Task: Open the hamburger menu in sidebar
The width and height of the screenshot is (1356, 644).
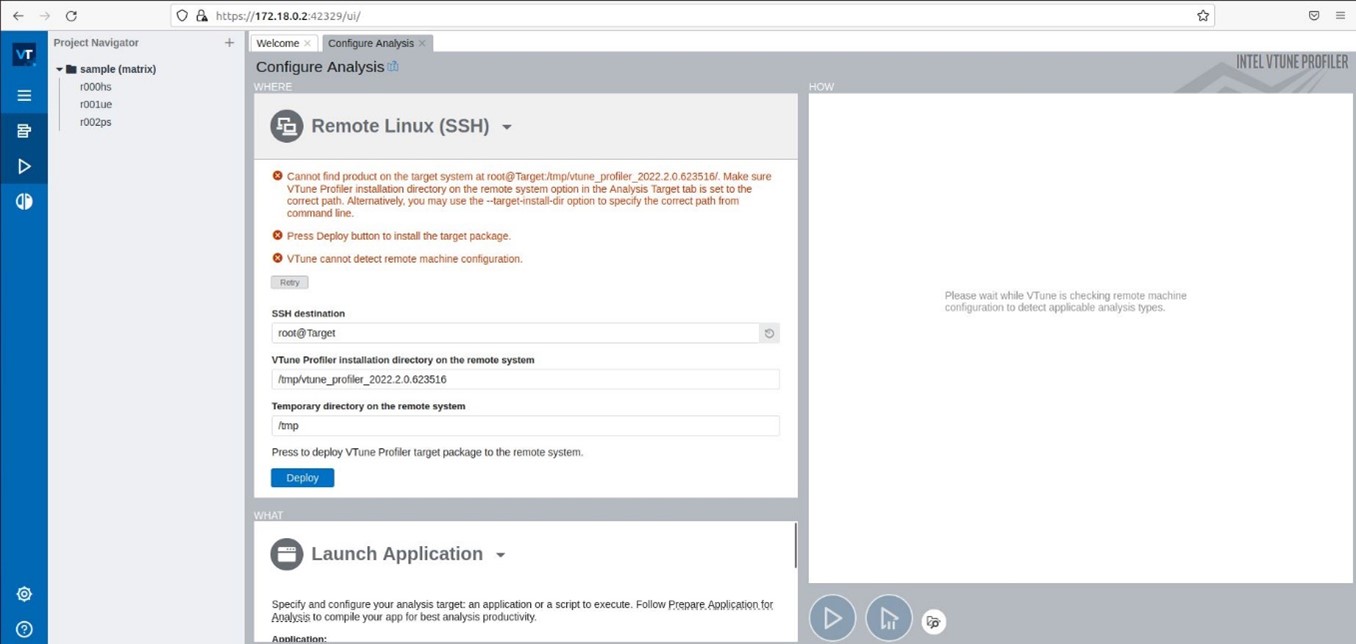Action: 24,96
